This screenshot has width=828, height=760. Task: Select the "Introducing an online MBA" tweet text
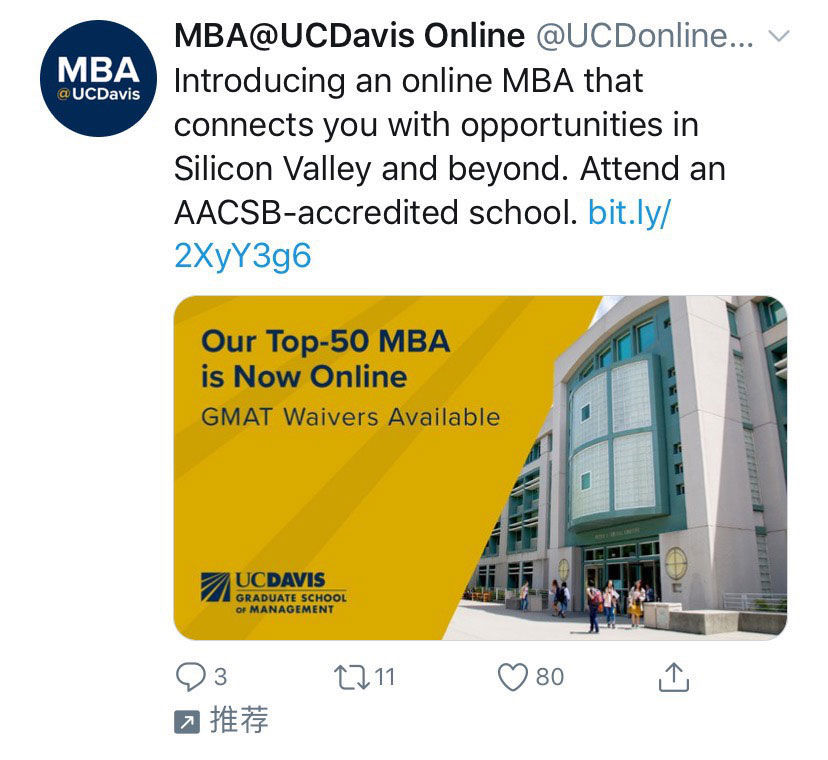(408, 80)
